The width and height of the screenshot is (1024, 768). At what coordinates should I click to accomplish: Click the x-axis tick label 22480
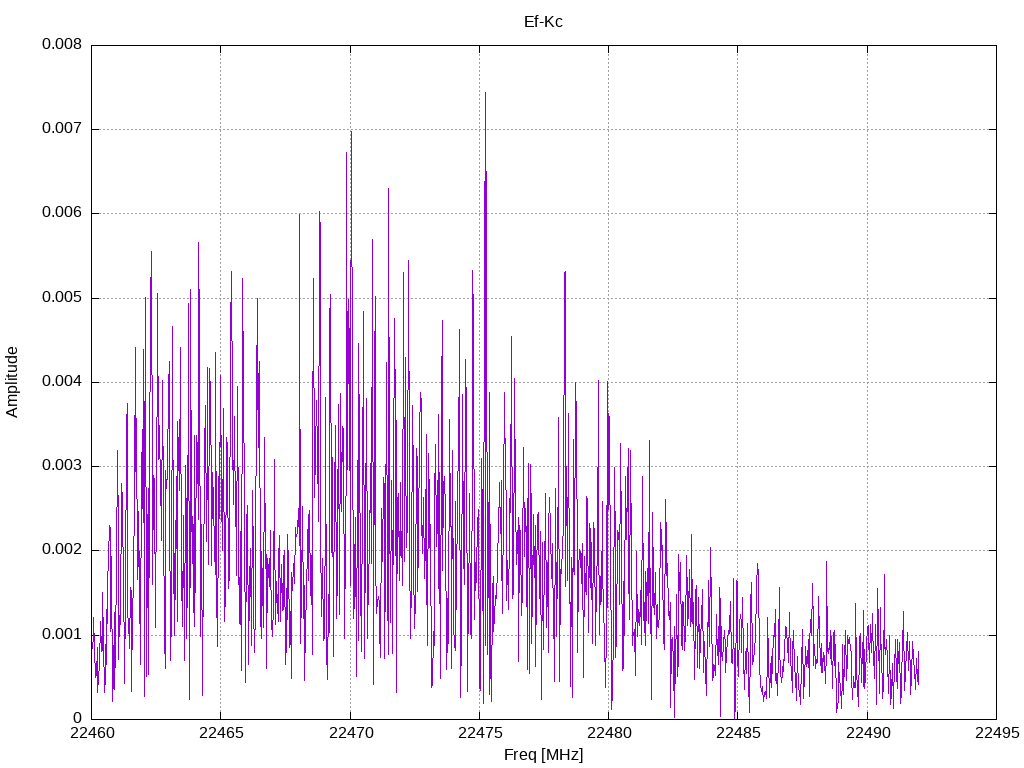click(x=609, y=733)
